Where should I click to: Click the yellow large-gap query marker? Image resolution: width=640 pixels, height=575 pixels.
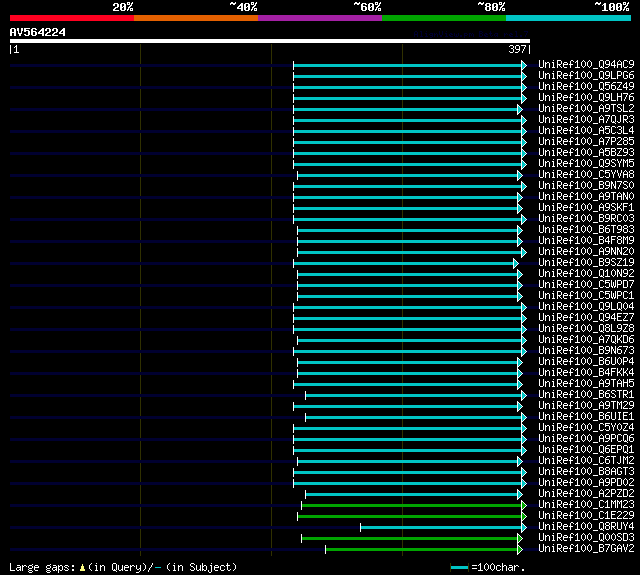click(82, 567)
